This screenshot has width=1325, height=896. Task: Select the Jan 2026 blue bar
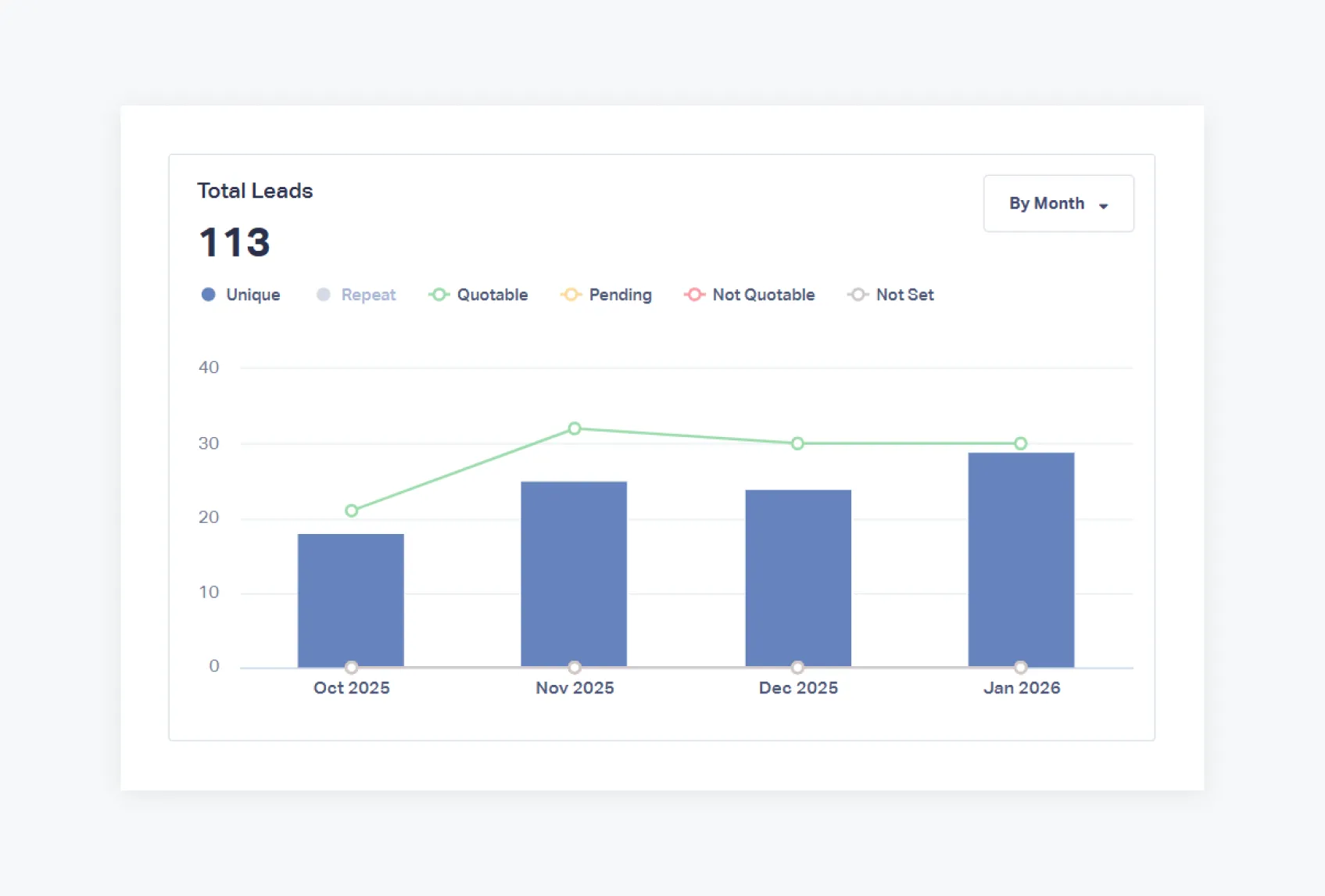click(1020, 558)
